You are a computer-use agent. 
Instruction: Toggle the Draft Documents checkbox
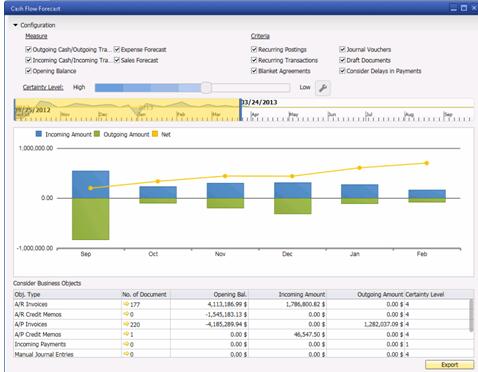[x=342, y=60]
